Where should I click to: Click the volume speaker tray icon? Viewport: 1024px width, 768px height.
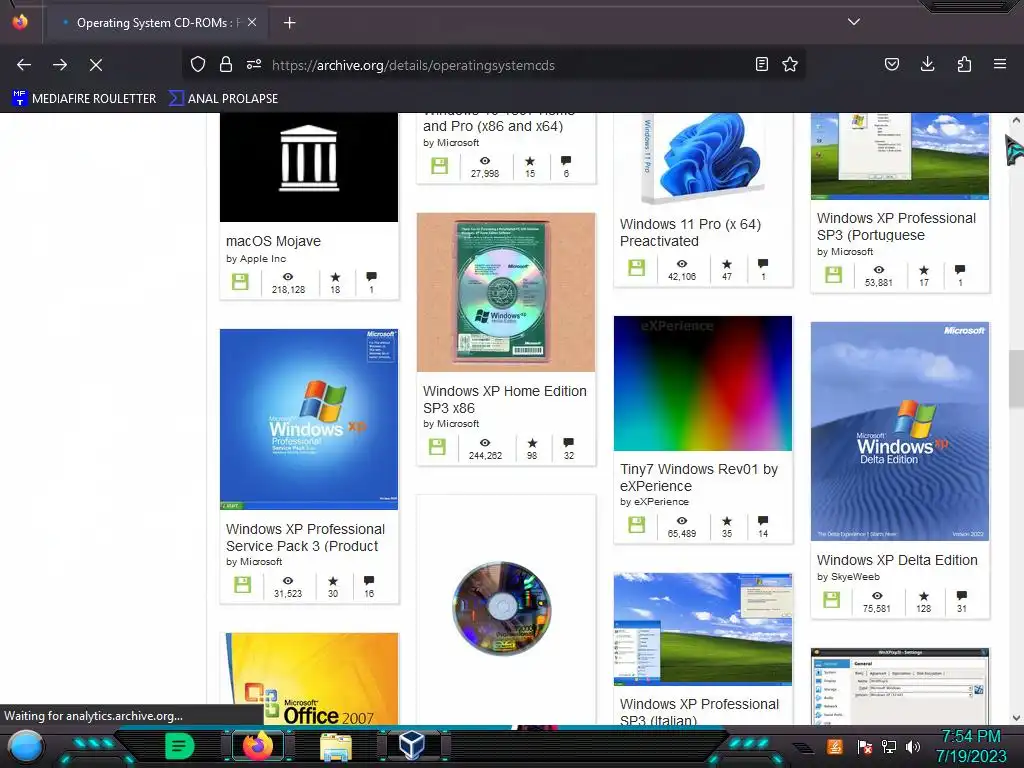(912, 746)
